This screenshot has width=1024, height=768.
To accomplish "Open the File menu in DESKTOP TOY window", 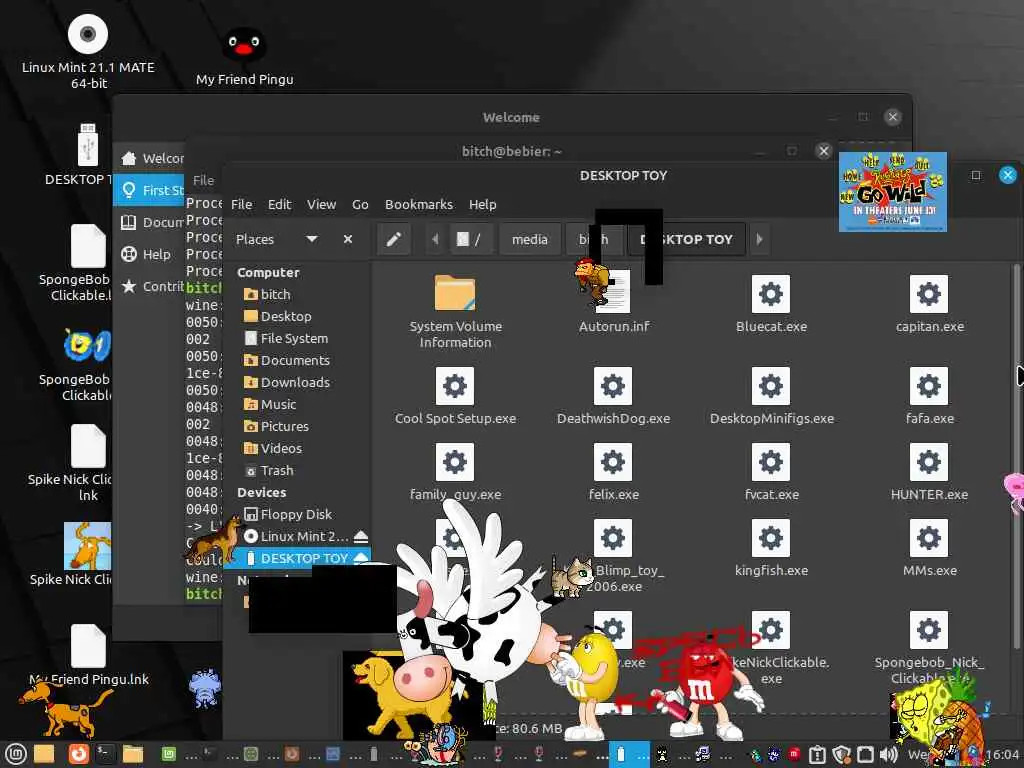I will [242, 204].
